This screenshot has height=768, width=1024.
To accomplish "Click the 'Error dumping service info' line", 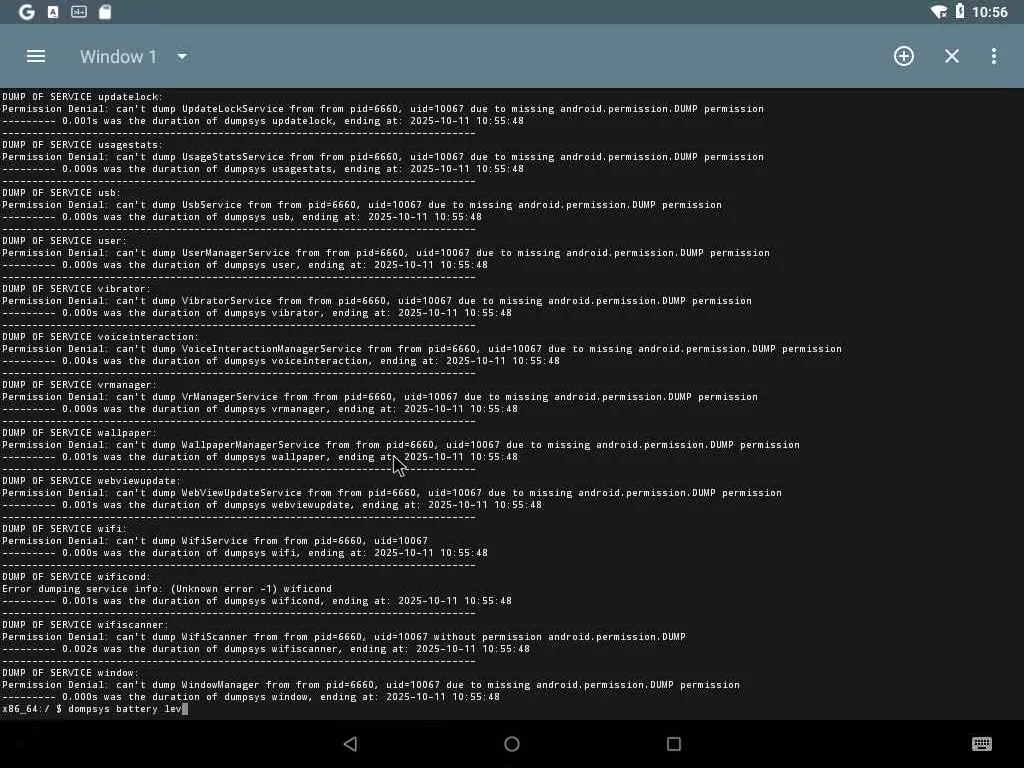I will [167, 588].
